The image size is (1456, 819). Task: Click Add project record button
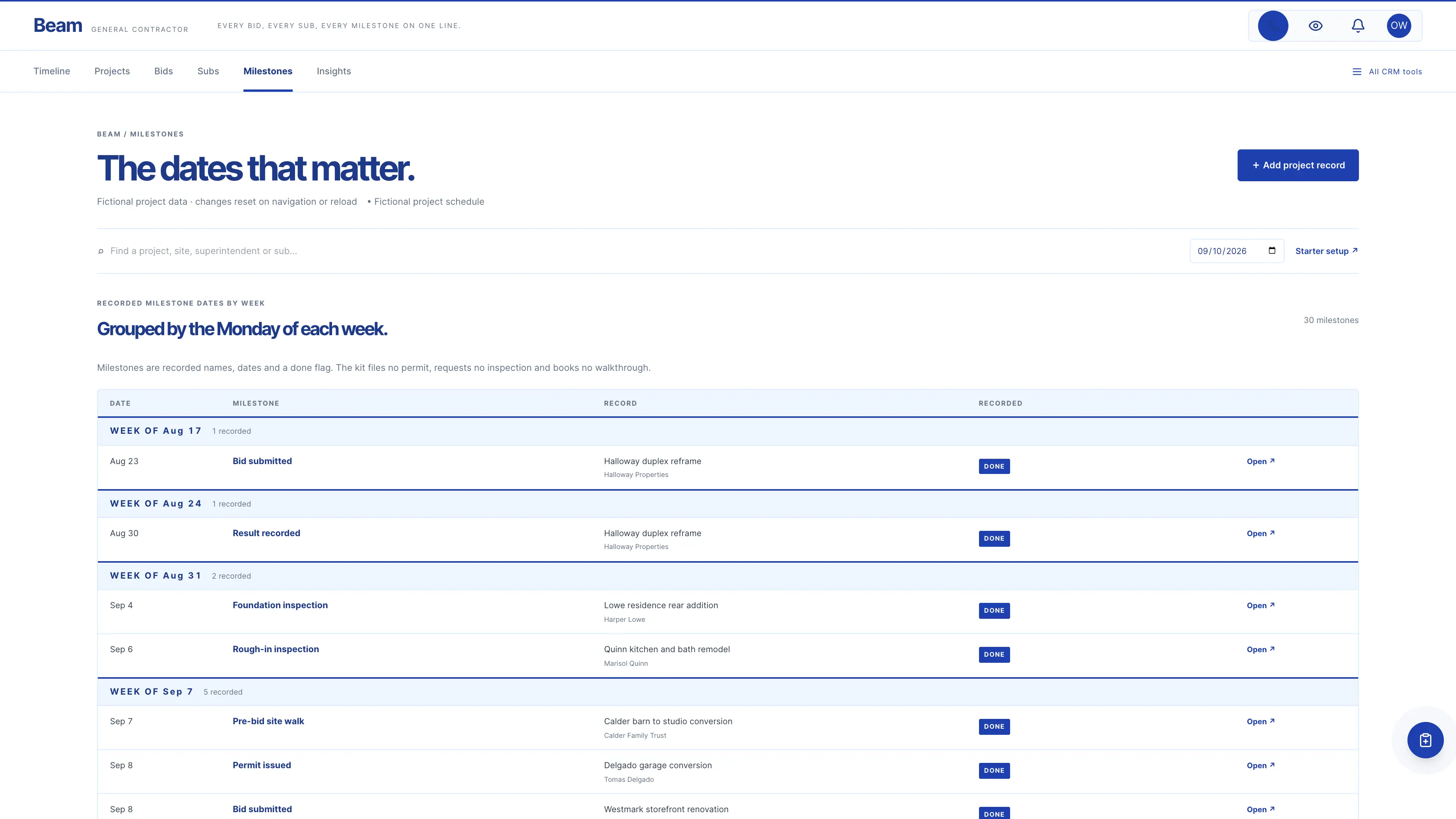[1298, 165]
